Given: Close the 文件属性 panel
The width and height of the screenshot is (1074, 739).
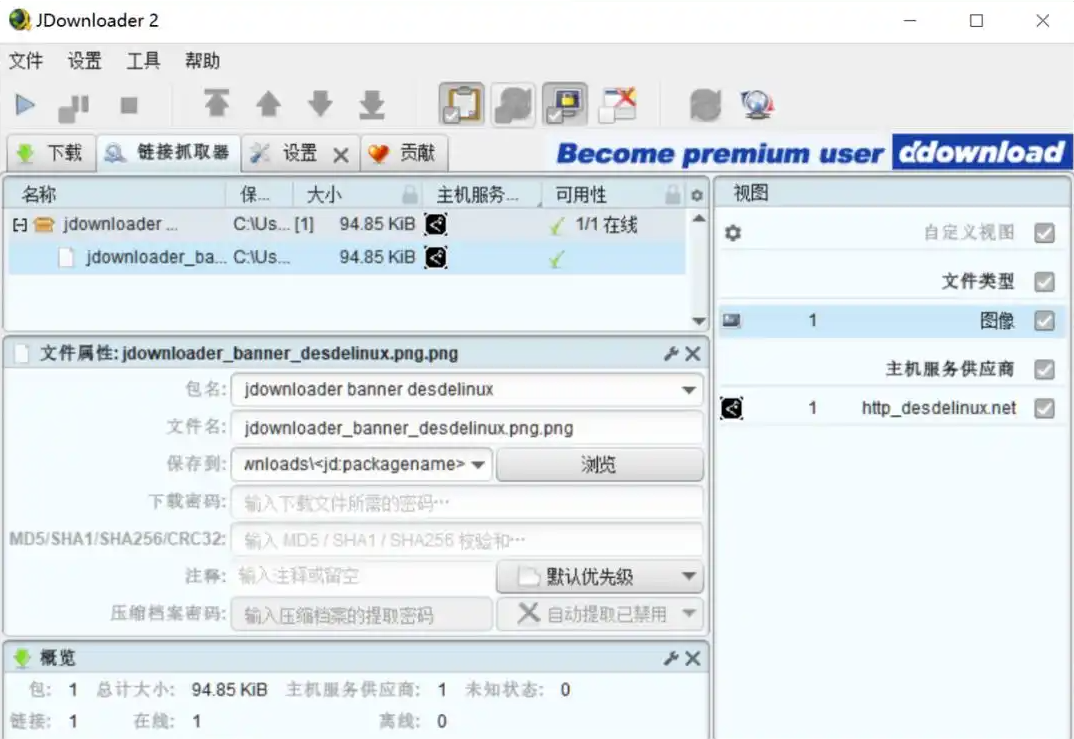Looking at the screenshot, I should click(x=692, y=353).
